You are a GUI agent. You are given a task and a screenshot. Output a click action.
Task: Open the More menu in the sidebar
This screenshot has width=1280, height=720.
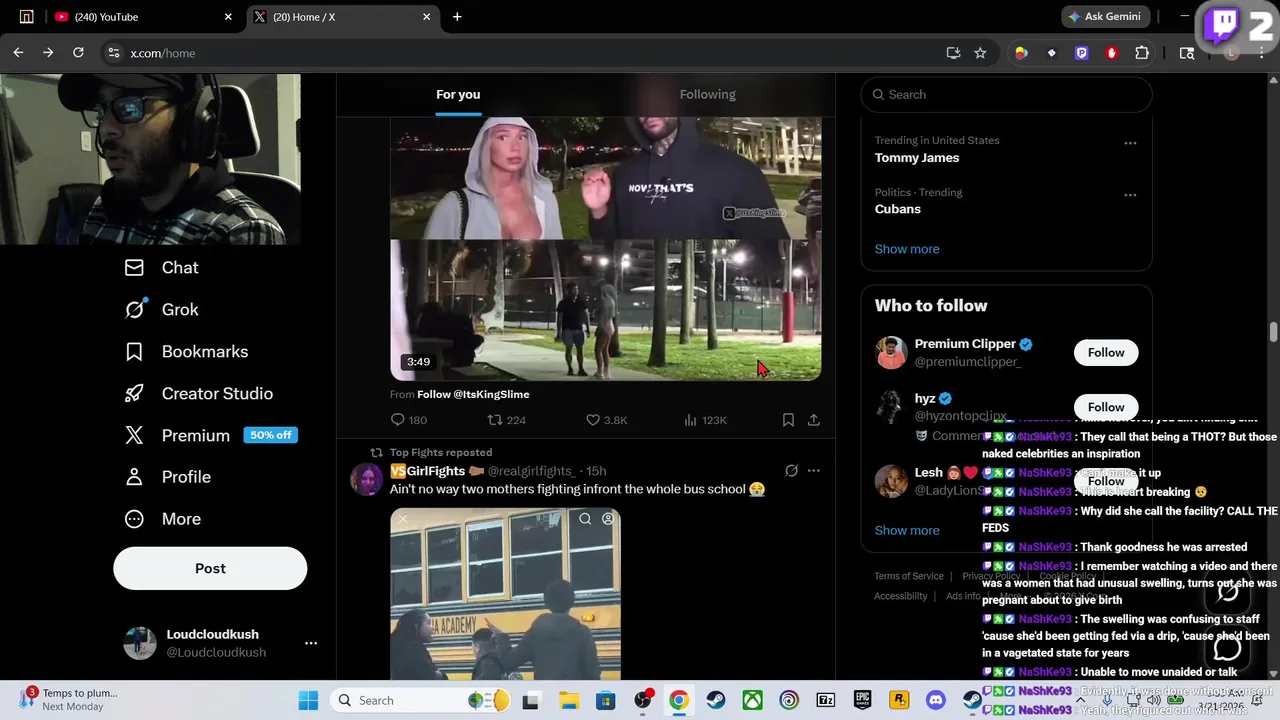pyautogui.click(x=162, y=519)
